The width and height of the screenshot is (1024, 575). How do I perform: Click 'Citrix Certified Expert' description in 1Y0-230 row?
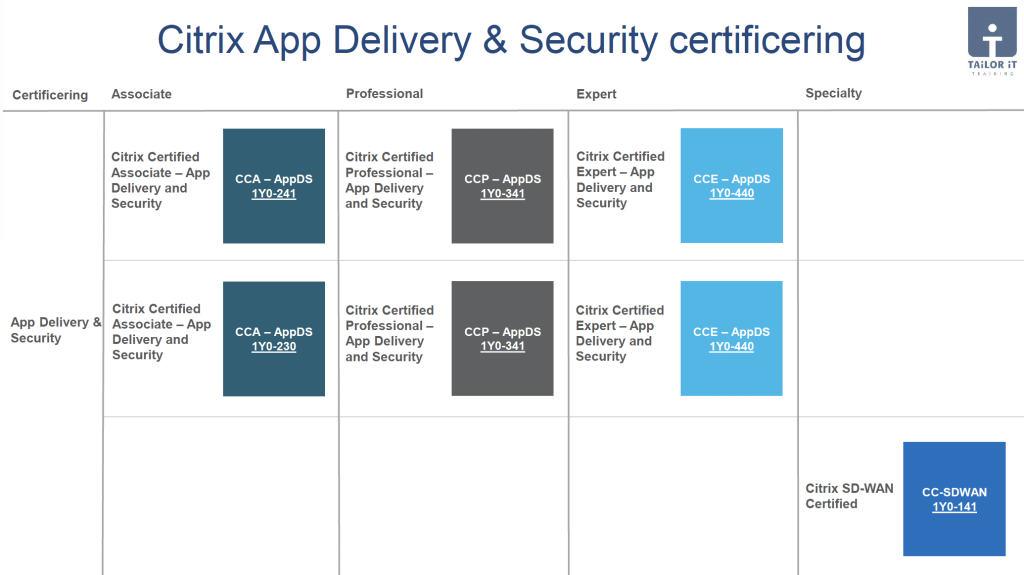pos(620,333)
